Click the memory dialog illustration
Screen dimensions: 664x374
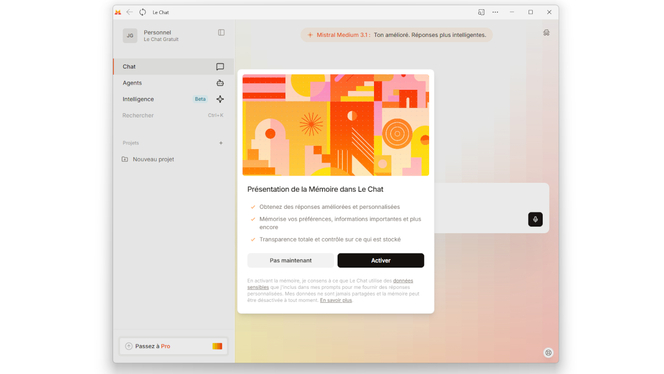(x=335, y=125)
